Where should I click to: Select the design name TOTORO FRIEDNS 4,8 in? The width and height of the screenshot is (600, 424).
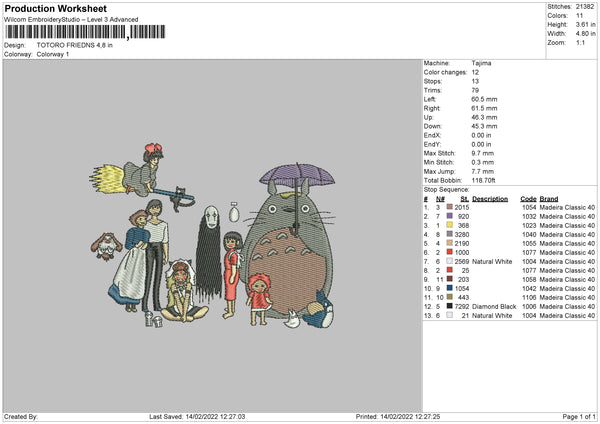click(75, 45)
